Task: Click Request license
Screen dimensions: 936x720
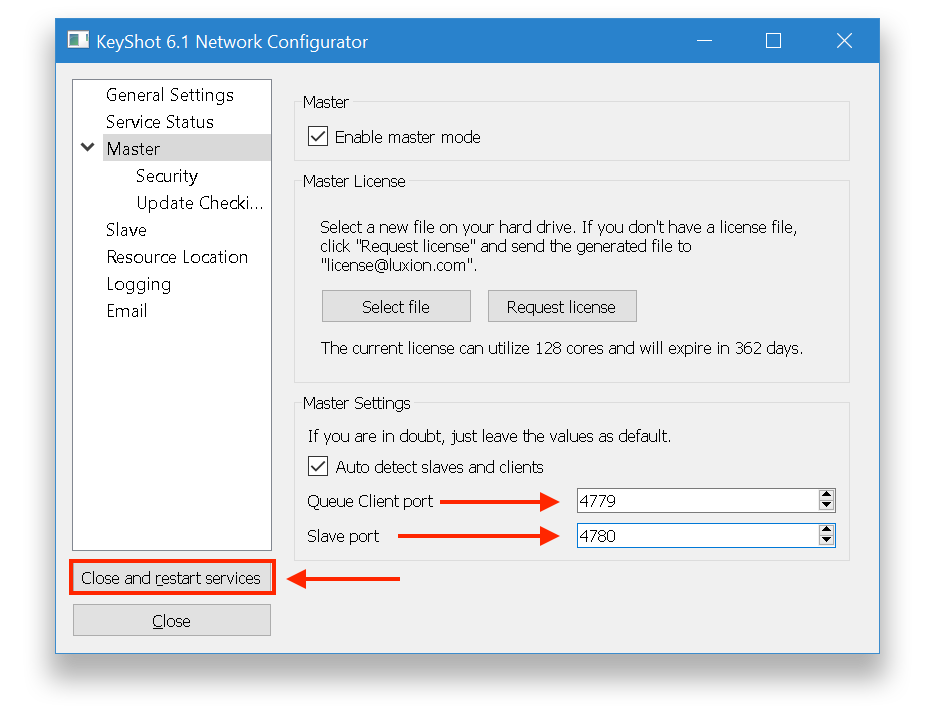Action: click(562, 305)
